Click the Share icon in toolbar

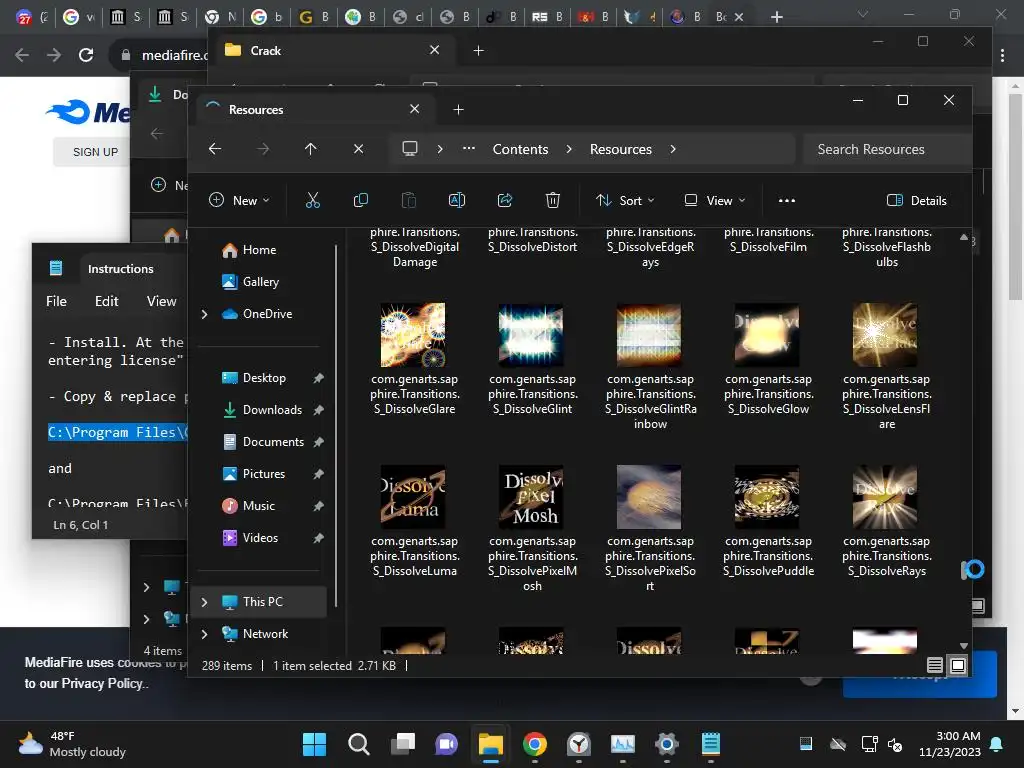tap(505, 200)
